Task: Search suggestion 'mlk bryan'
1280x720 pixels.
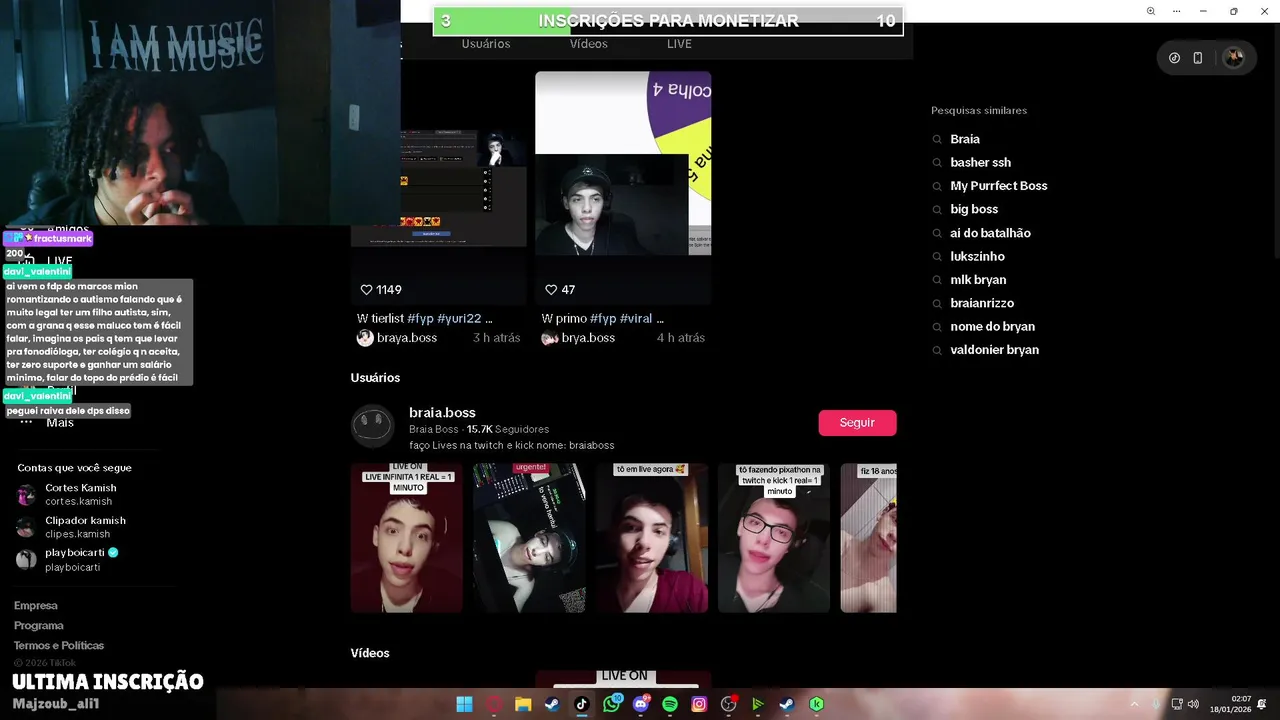Action: pyautogui.click(x=978, y=280)
